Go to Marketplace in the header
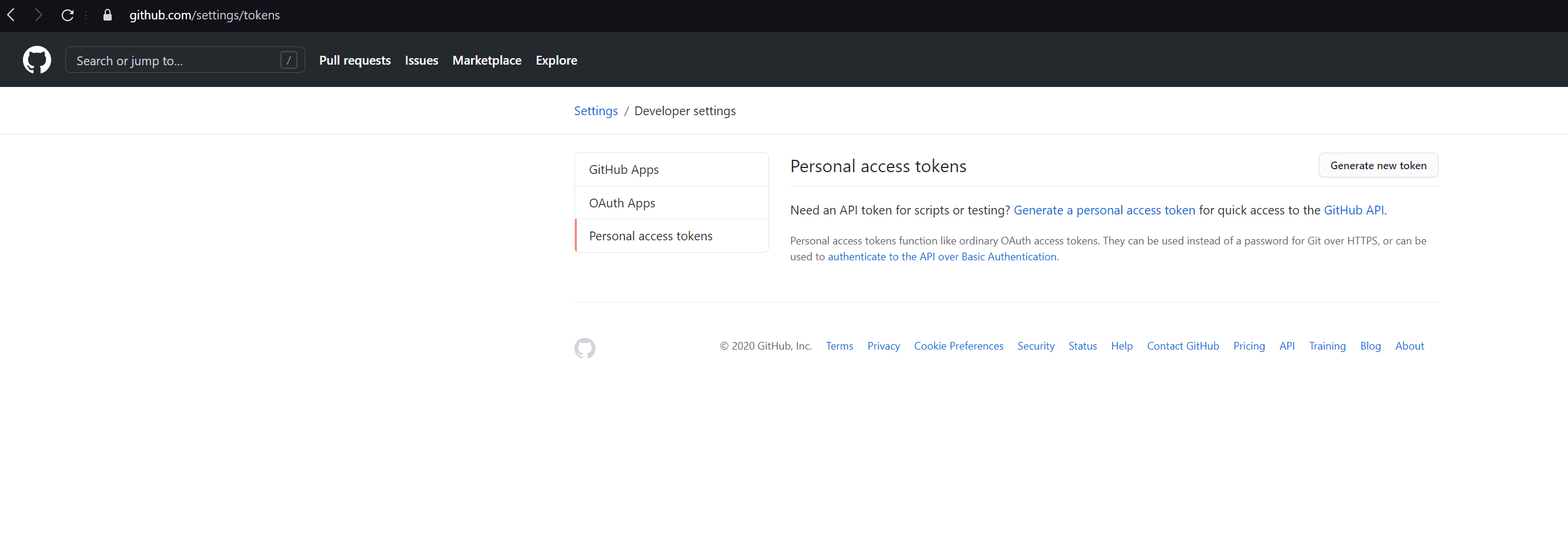 tap(486, 60)
